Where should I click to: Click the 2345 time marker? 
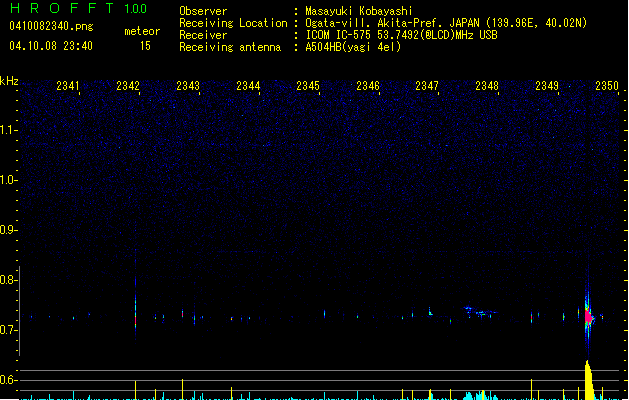click(x=308, y=86)
